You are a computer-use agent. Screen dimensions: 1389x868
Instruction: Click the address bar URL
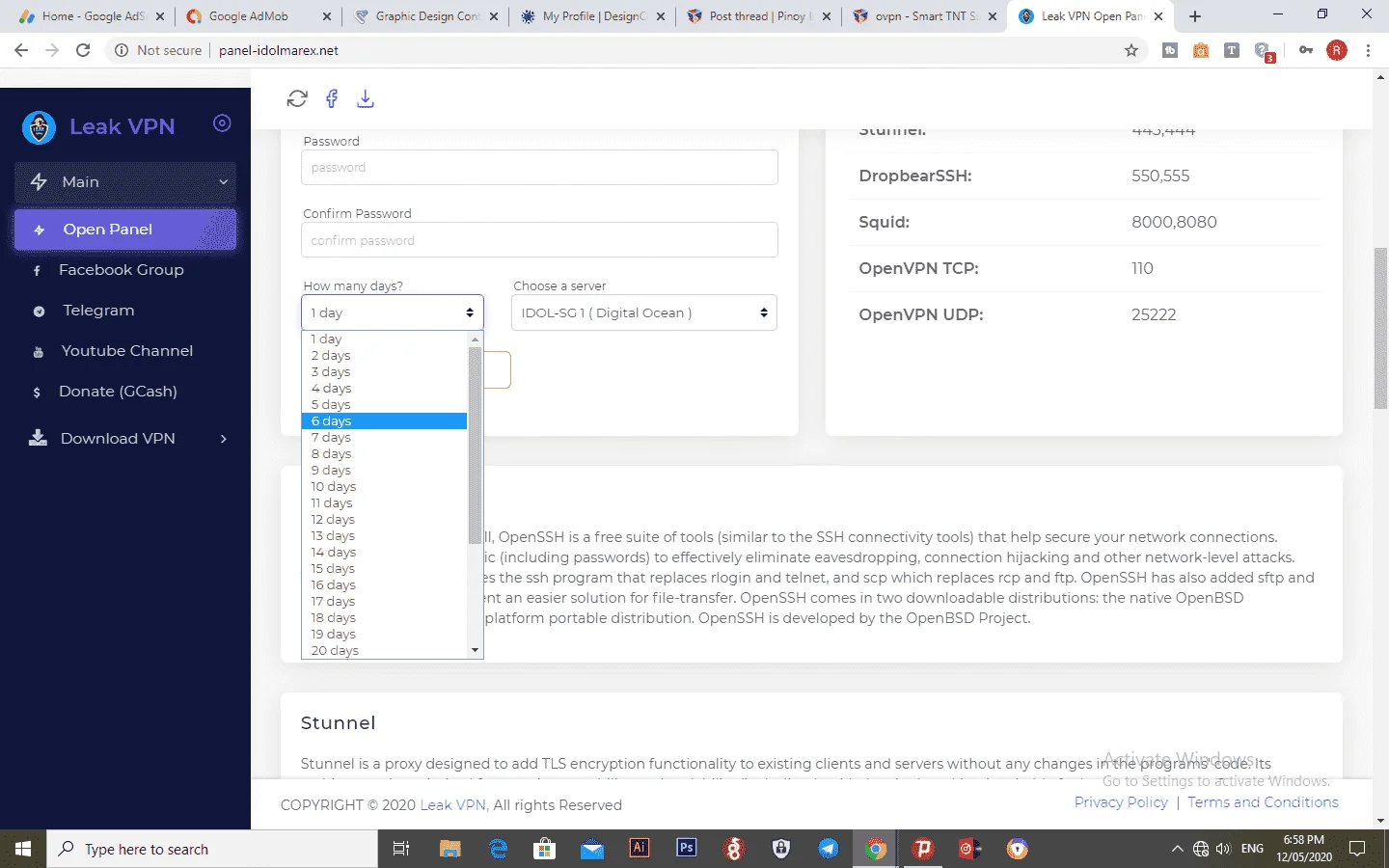(279, 50)
